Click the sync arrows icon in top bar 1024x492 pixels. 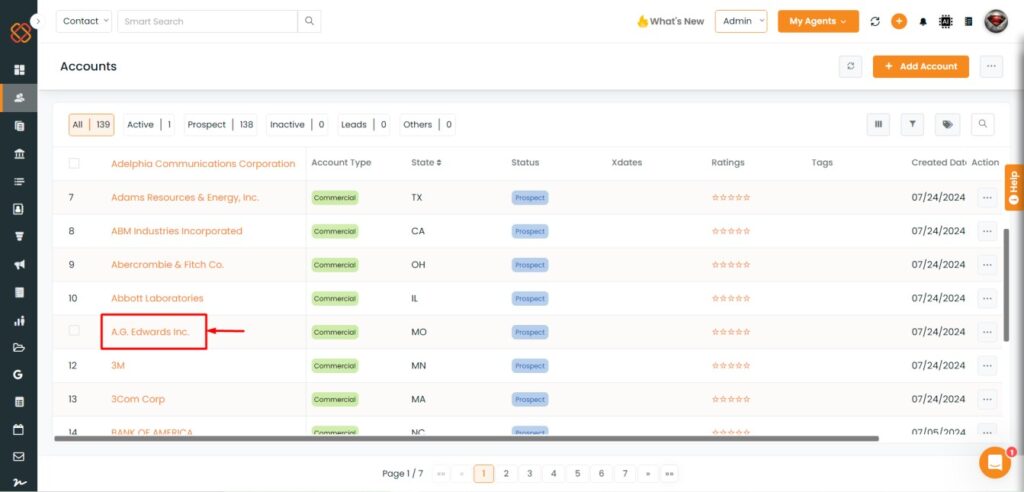(875, 22)
